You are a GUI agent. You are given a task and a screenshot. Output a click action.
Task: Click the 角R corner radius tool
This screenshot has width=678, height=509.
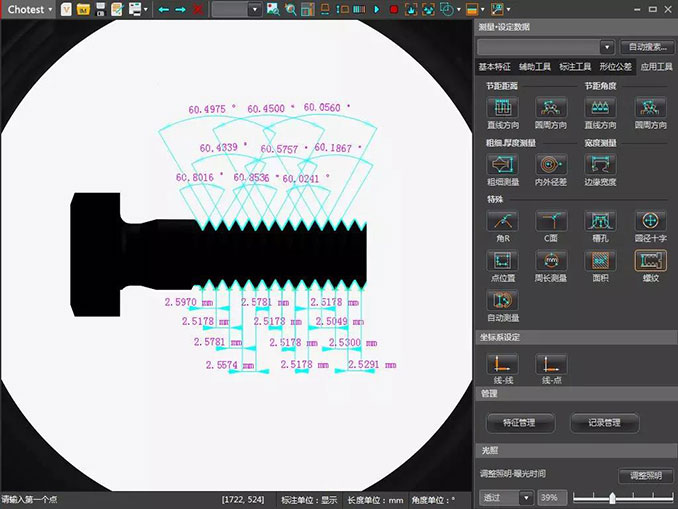pyautogui.click(x=501, y=220)
